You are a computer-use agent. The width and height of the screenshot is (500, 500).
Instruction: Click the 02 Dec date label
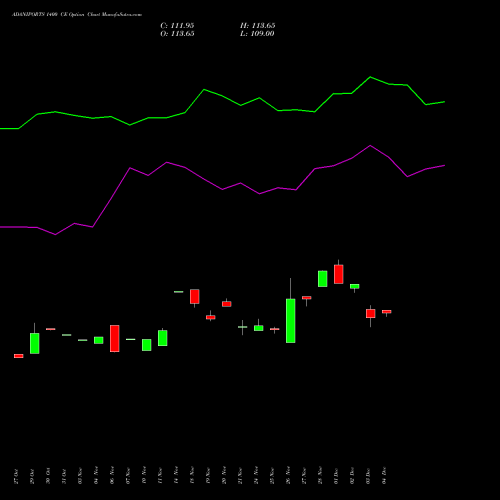[352, 476]
